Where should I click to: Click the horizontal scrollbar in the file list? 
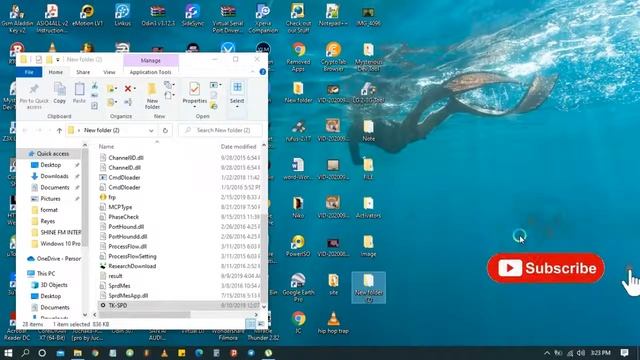(144, 315)
